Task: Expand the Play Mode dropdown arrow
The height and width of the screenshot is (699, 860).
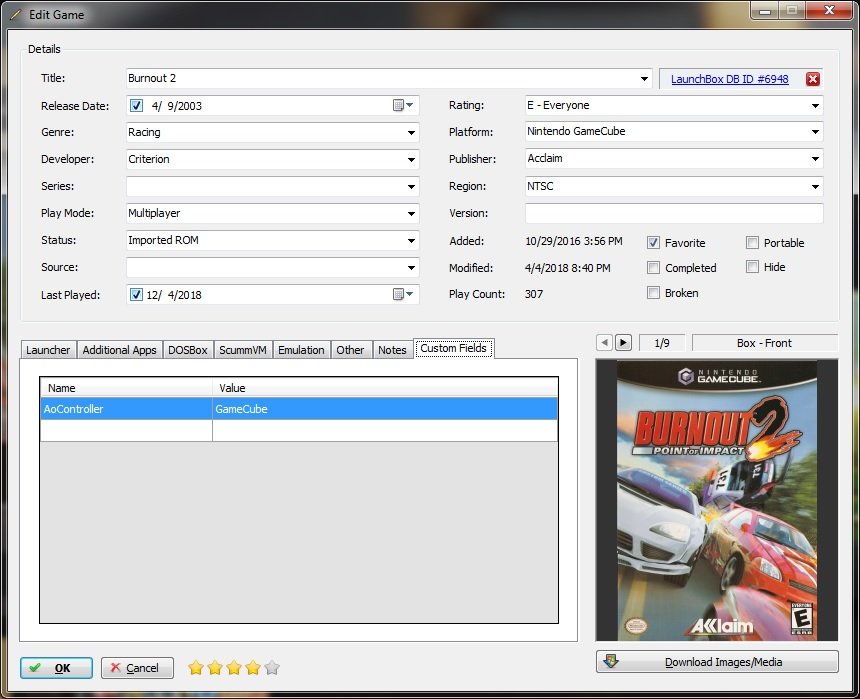Action: [411, 213]
